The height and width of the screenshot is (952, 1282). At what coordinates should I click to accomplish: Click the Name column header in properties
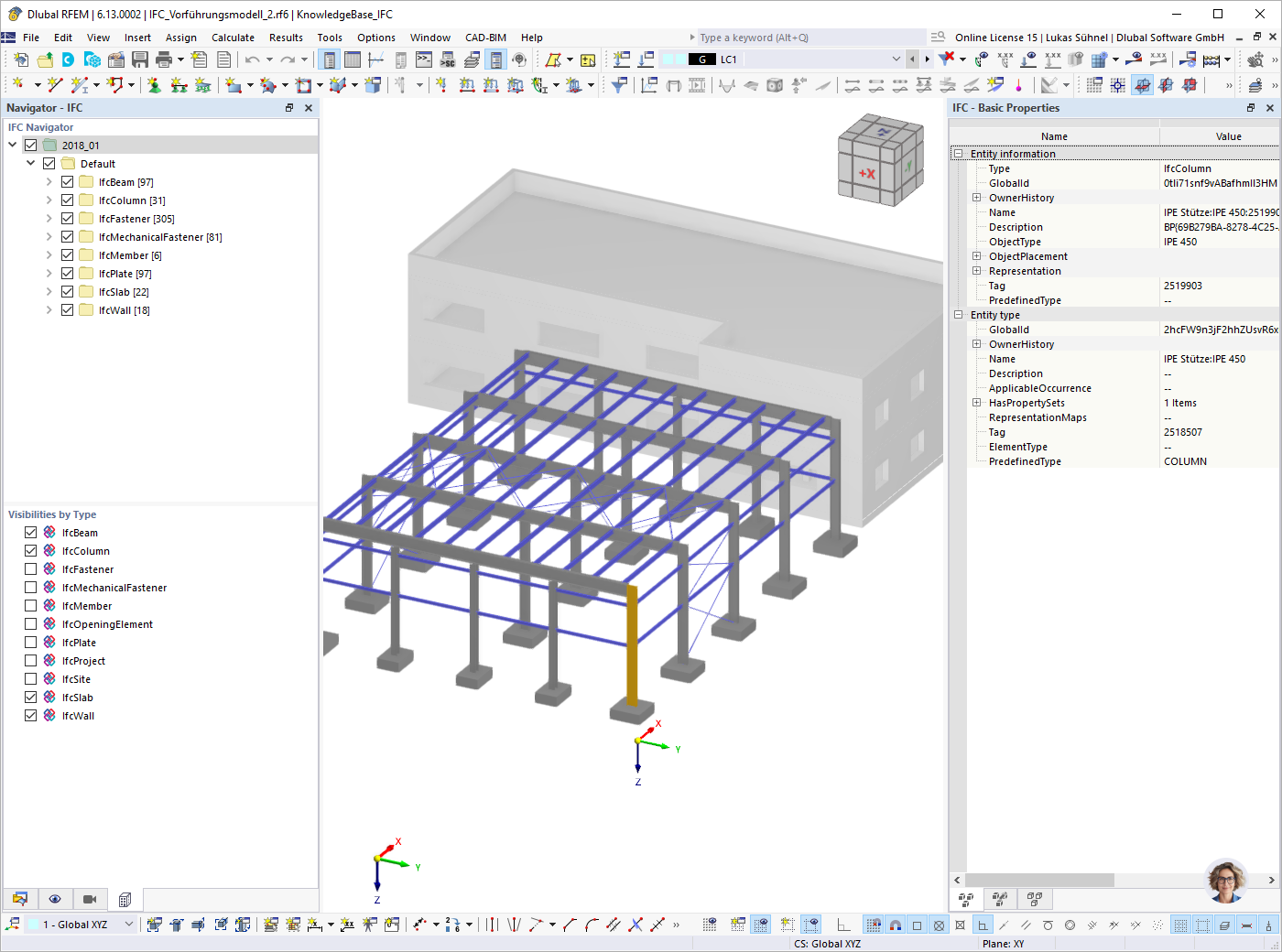pos(1054,136)
